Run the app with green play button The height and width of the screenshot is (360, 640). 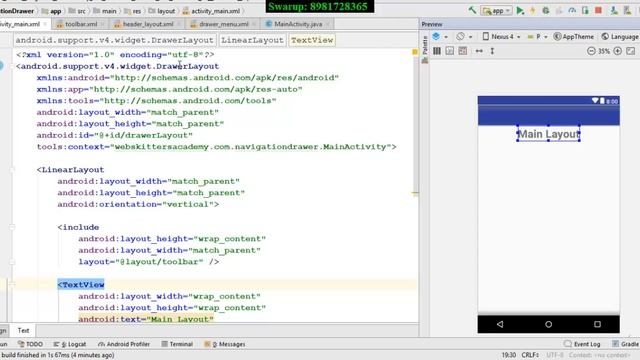pyautogui.click(x=520, y=11)
